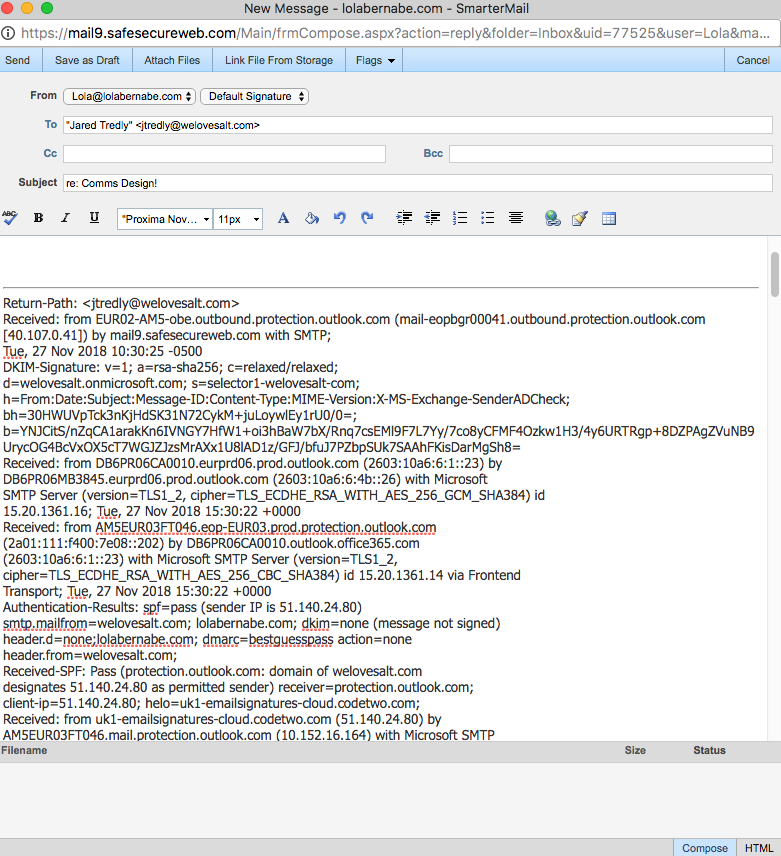Open the insert hyperlink tool
This screenshot has width=781, height=856.
(552, 218)
